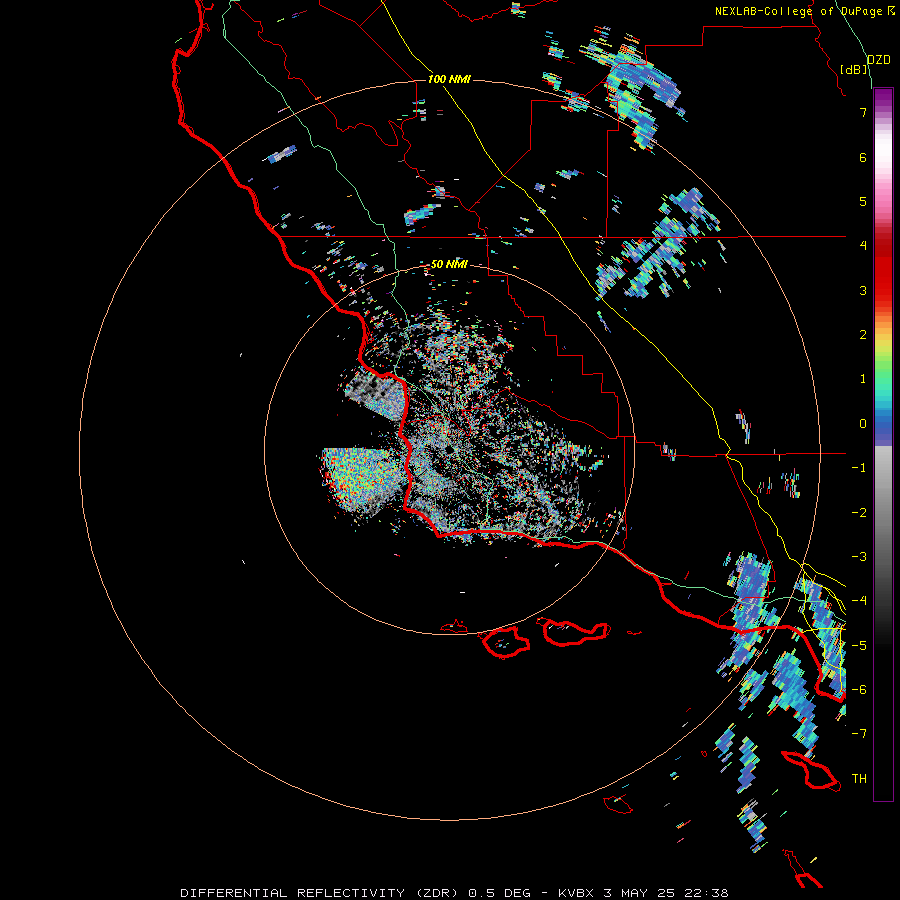900x900 pixels.
Task: Click the KVBX station identifier
Action: pos(577,893)
